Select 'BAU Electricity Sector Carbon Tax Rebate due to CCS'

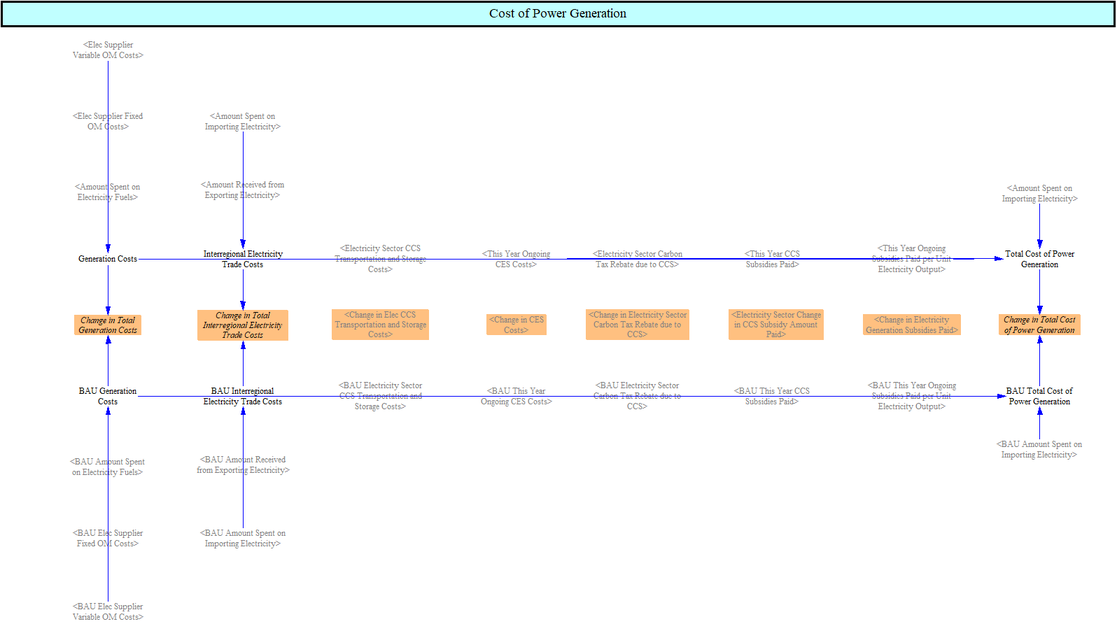pyautogui.click(x=638, y=396)
